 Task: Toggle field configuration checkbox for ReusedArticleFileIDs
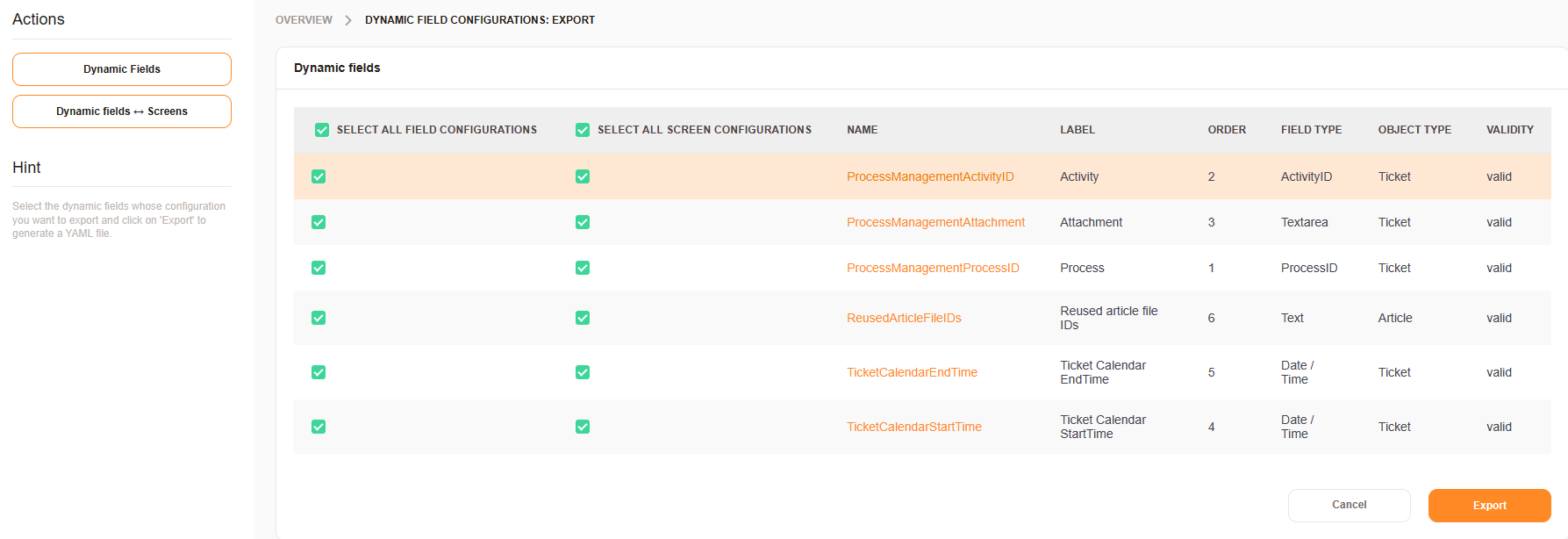(319, 318)
